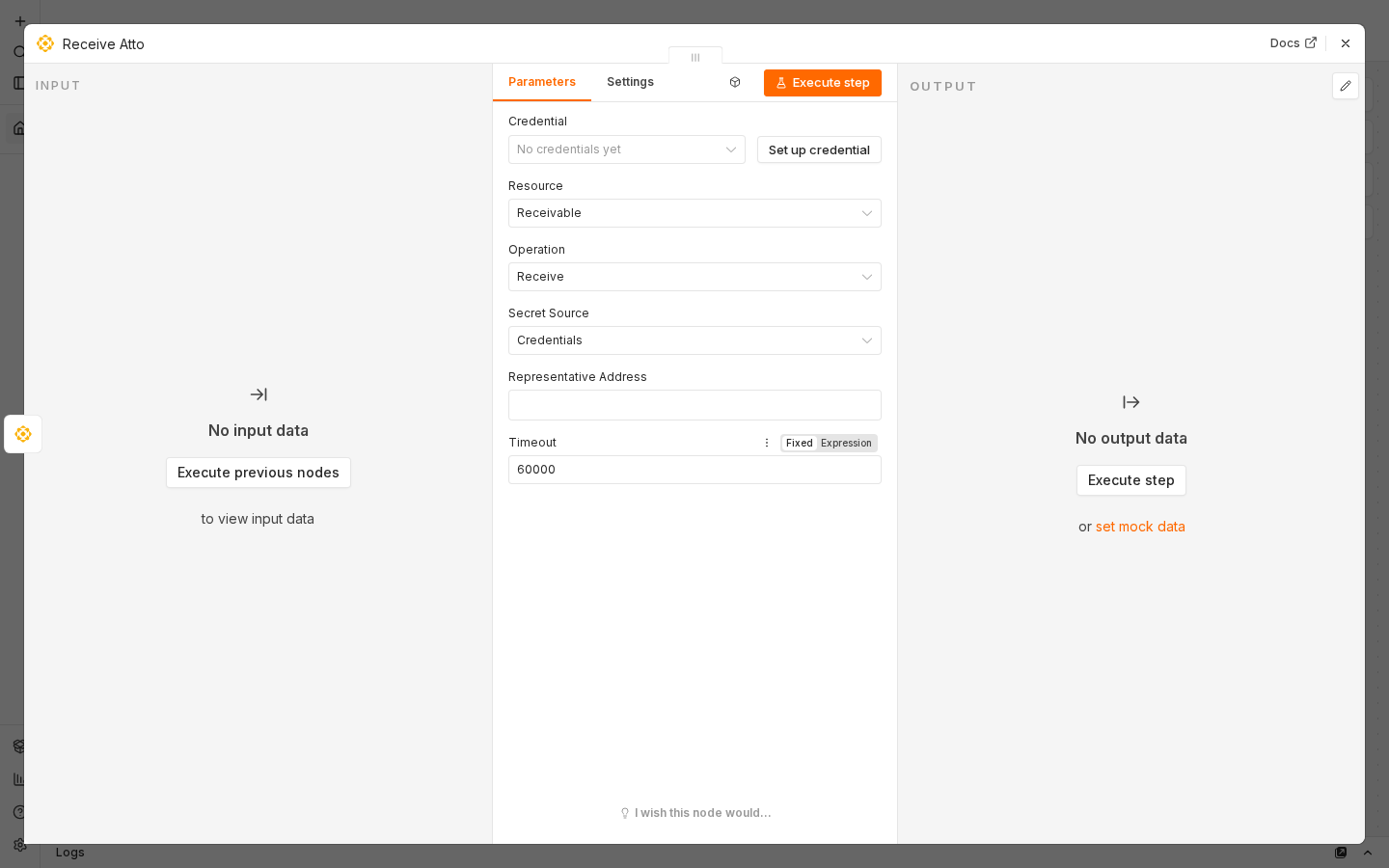This screenshot has height=868, width=1389.
Task: Click the set mock data link
Action: click(x=1140, y=527)
